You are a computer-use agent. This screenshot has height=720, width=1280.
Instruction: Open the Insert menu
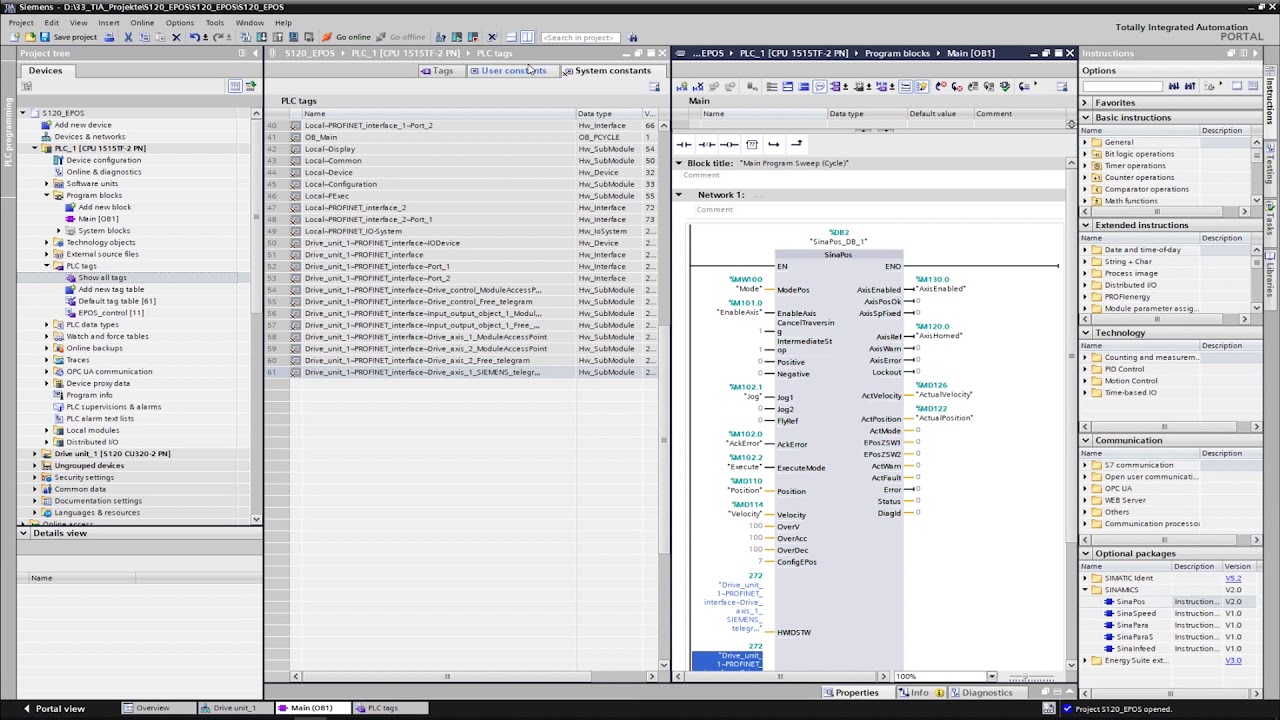(x=108, y=22)
